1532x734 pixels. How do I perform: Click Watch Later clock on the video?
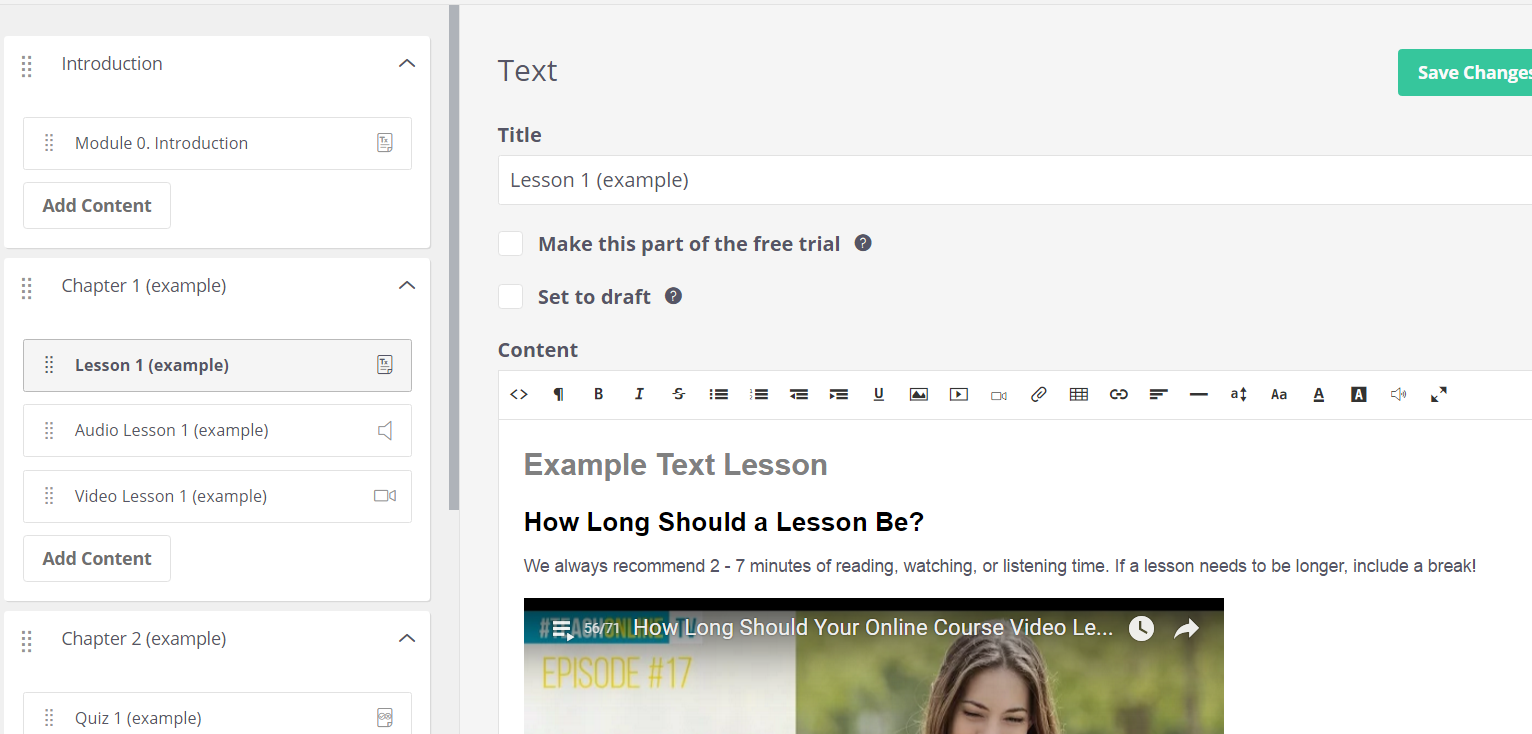pos(1141,628)
